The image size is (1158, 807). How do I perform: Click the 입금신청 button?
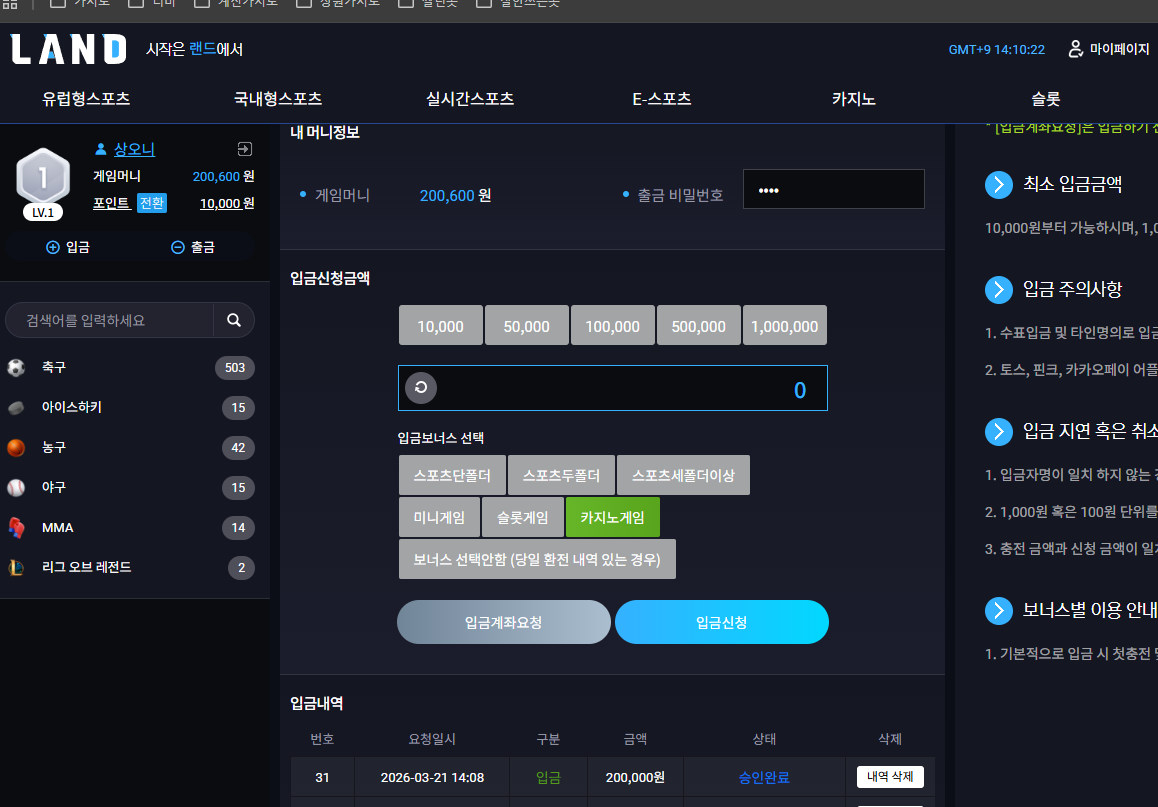coord(722,622)
